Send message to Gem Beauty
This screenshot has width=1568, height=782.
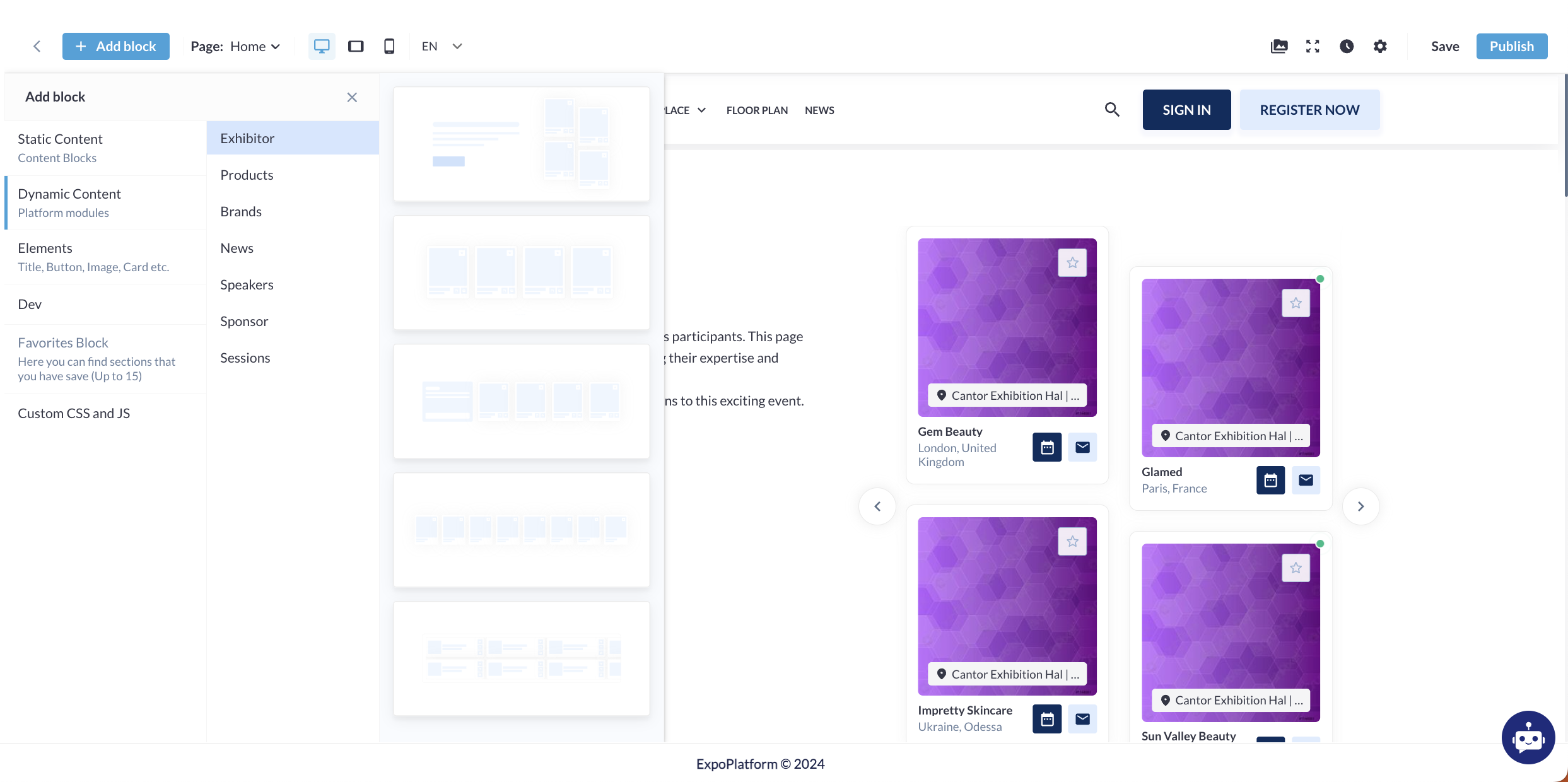click(x=1082, y=447)
